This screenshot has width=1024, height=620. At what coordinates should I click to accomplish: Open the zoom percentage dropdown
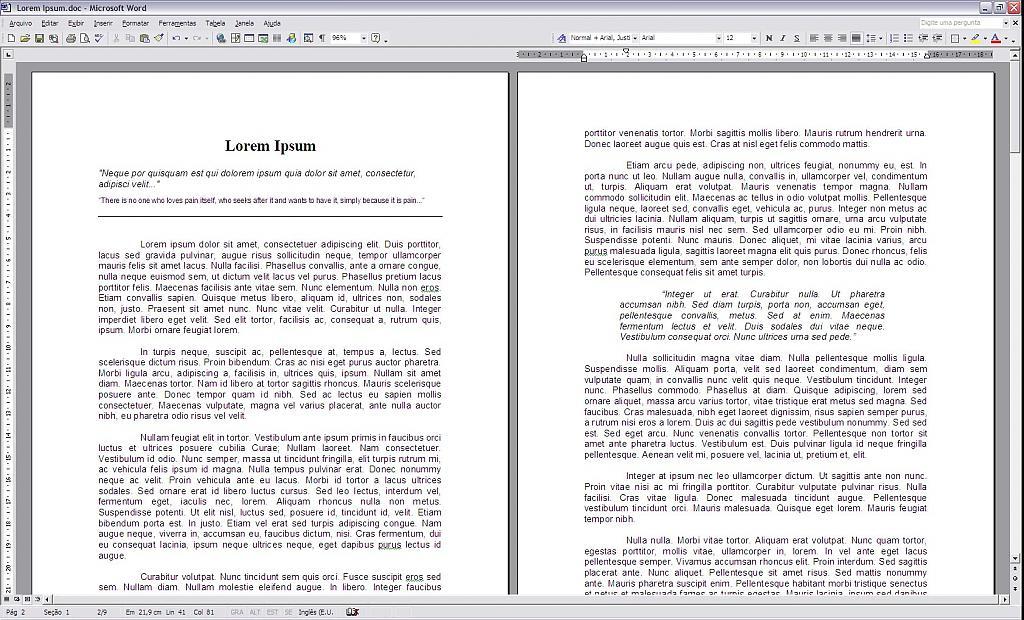click(364, 39)
